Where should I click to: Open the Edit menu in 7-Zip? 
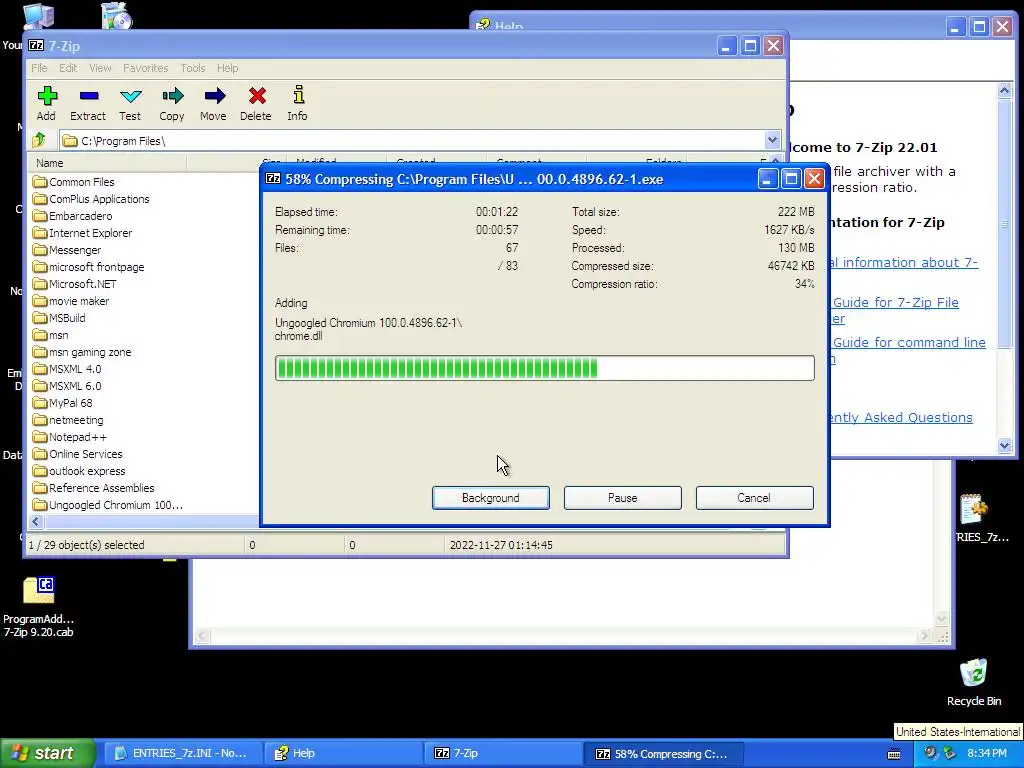[68, 68]
